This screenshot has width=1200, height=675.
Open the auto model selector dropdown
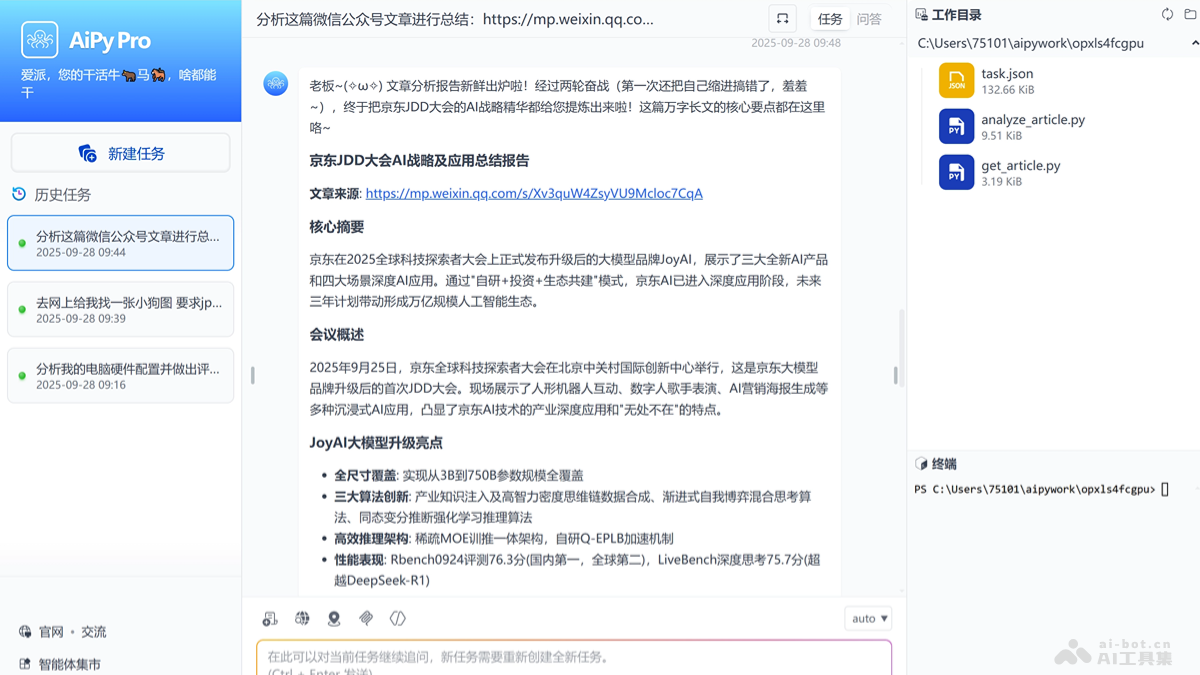coord(867,618)
